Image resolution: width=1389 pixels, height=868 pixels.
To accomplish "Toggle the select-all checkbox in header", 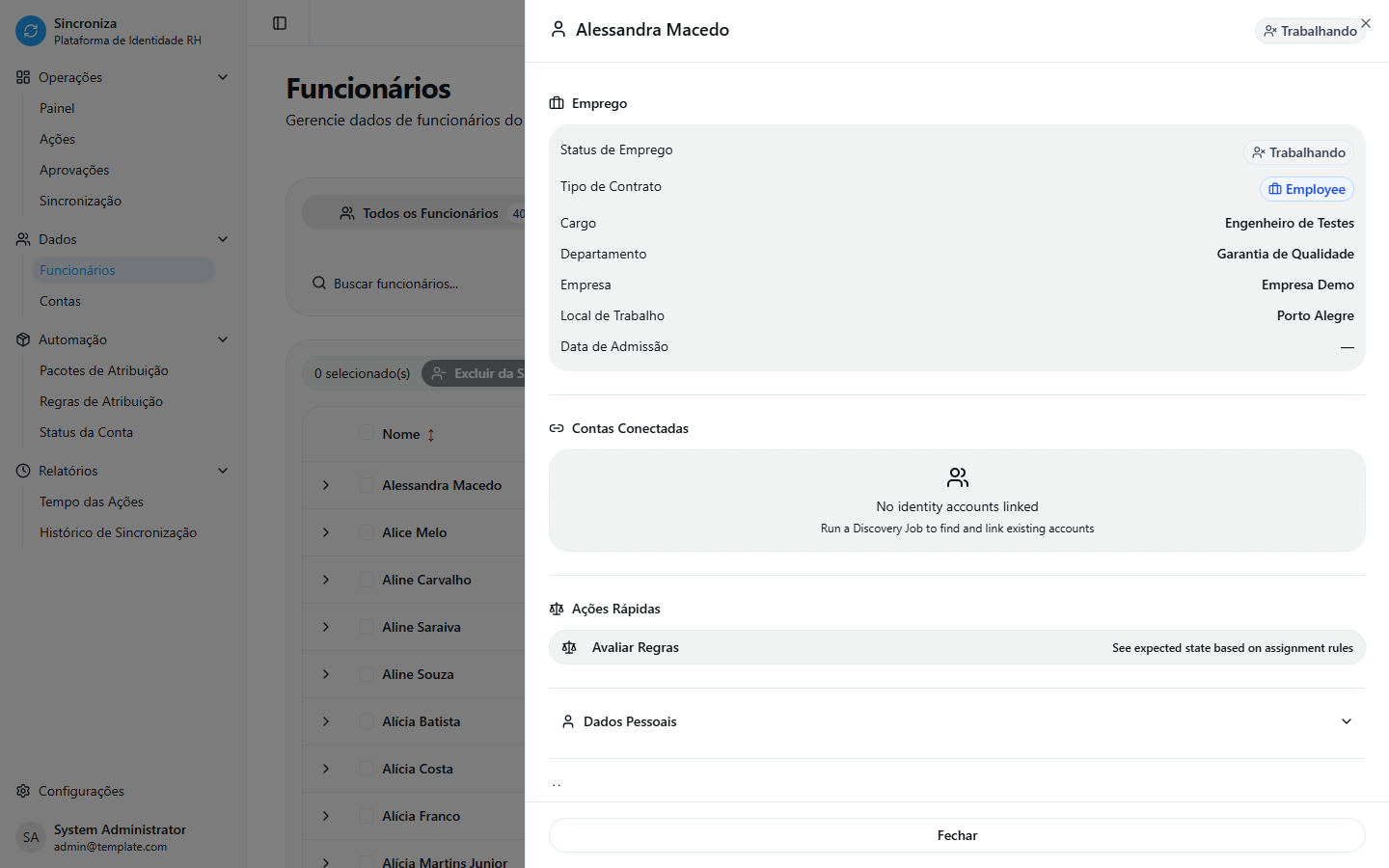I will tap(367, 433).
